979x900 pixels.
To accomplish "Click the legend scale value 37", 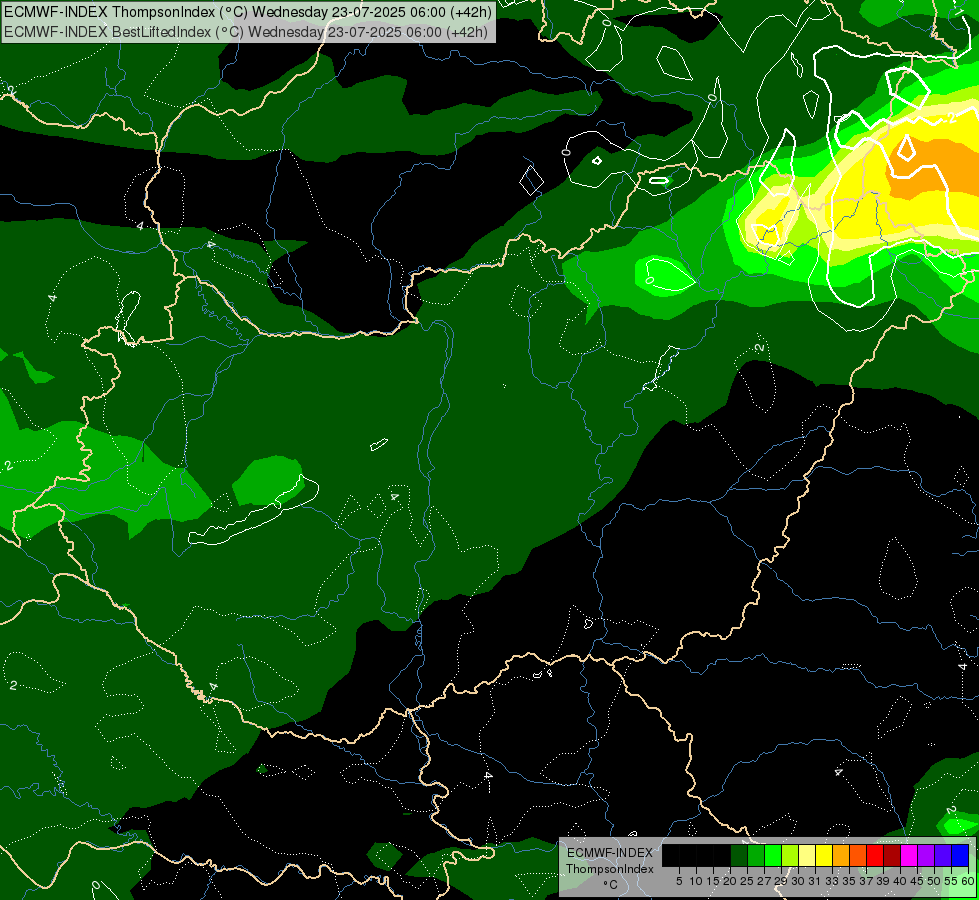I will point(866,881).
